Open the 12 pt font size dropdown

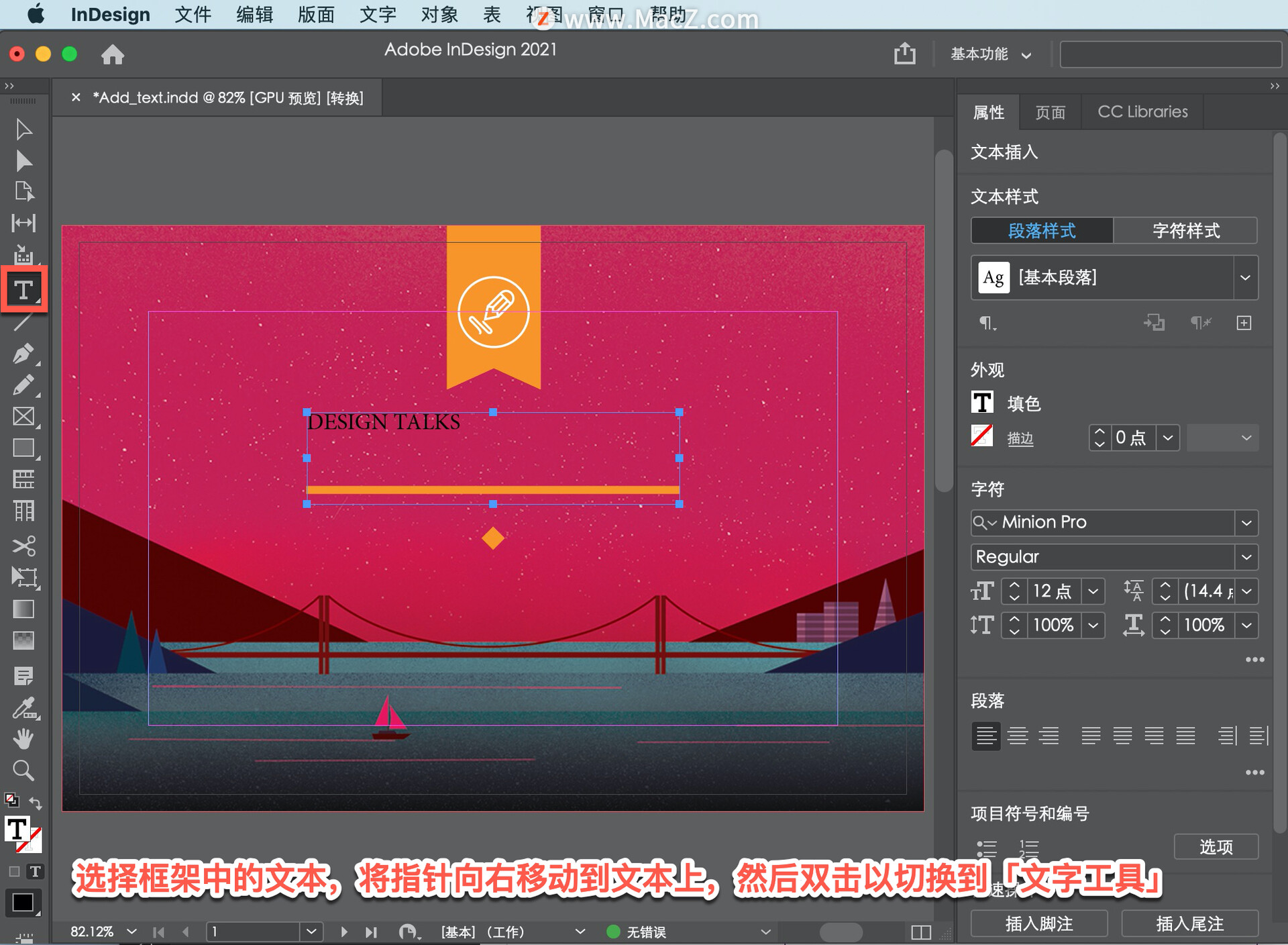point(1093,591)
